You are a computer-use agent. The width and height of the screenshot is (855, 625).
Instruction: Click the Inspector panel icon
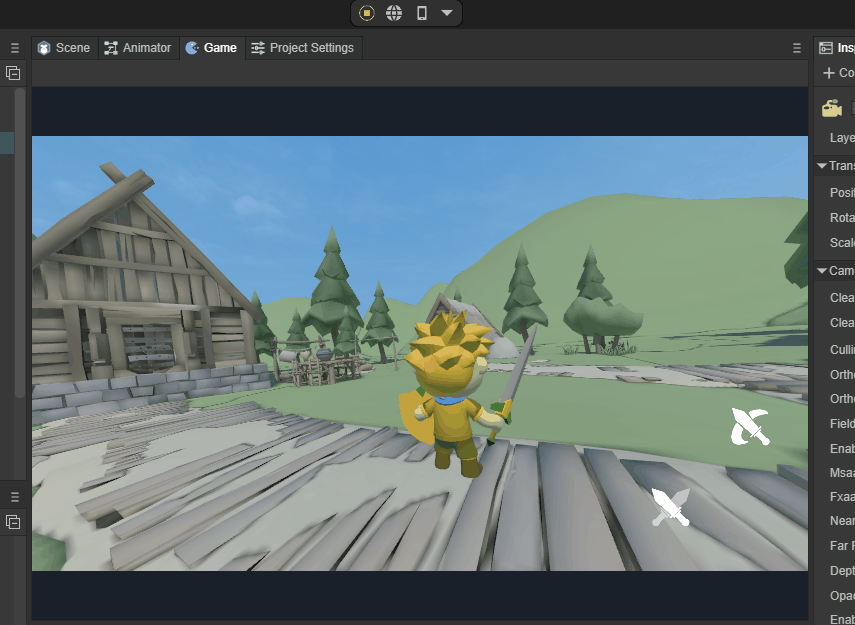825,48
